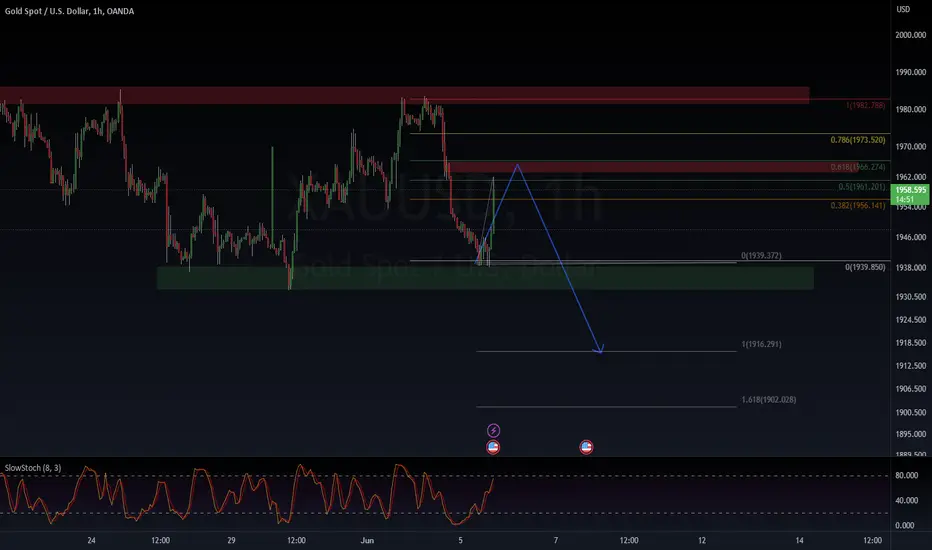The height and width of the screenshot is (550, 932).
Task: Click the 1900.500 price axis label
Action: tap(911, 412)
